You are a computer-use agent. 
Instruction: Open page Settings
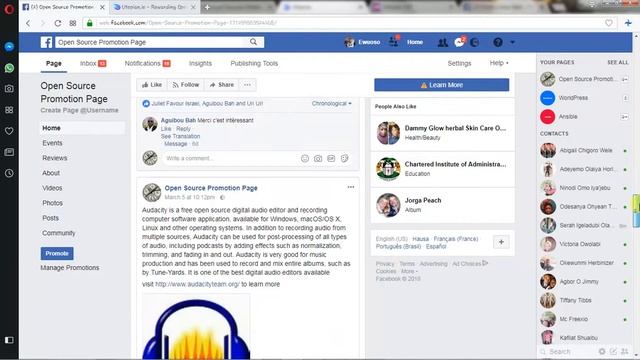(x=459, y=63)
